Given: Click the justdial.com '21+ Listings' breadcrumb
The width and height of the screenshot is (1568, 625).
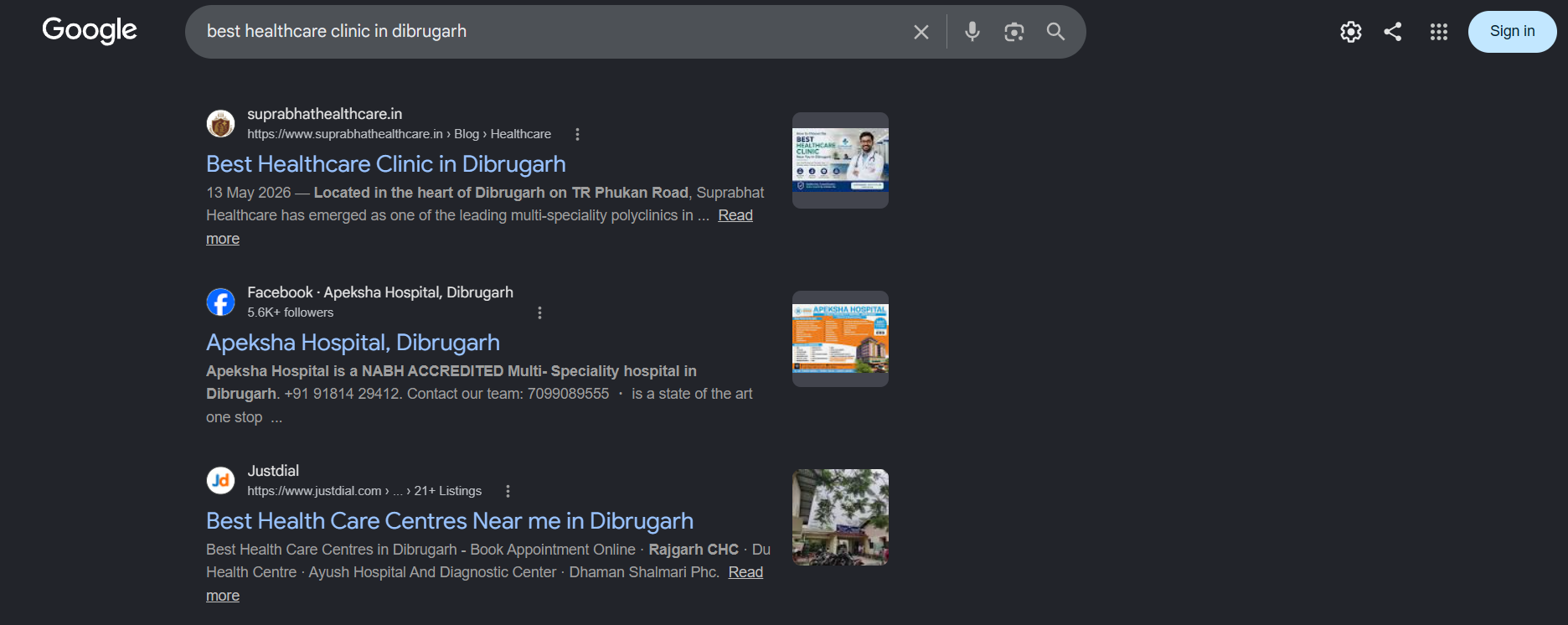Looking at the screenshot, I should [x=364, y=491].
